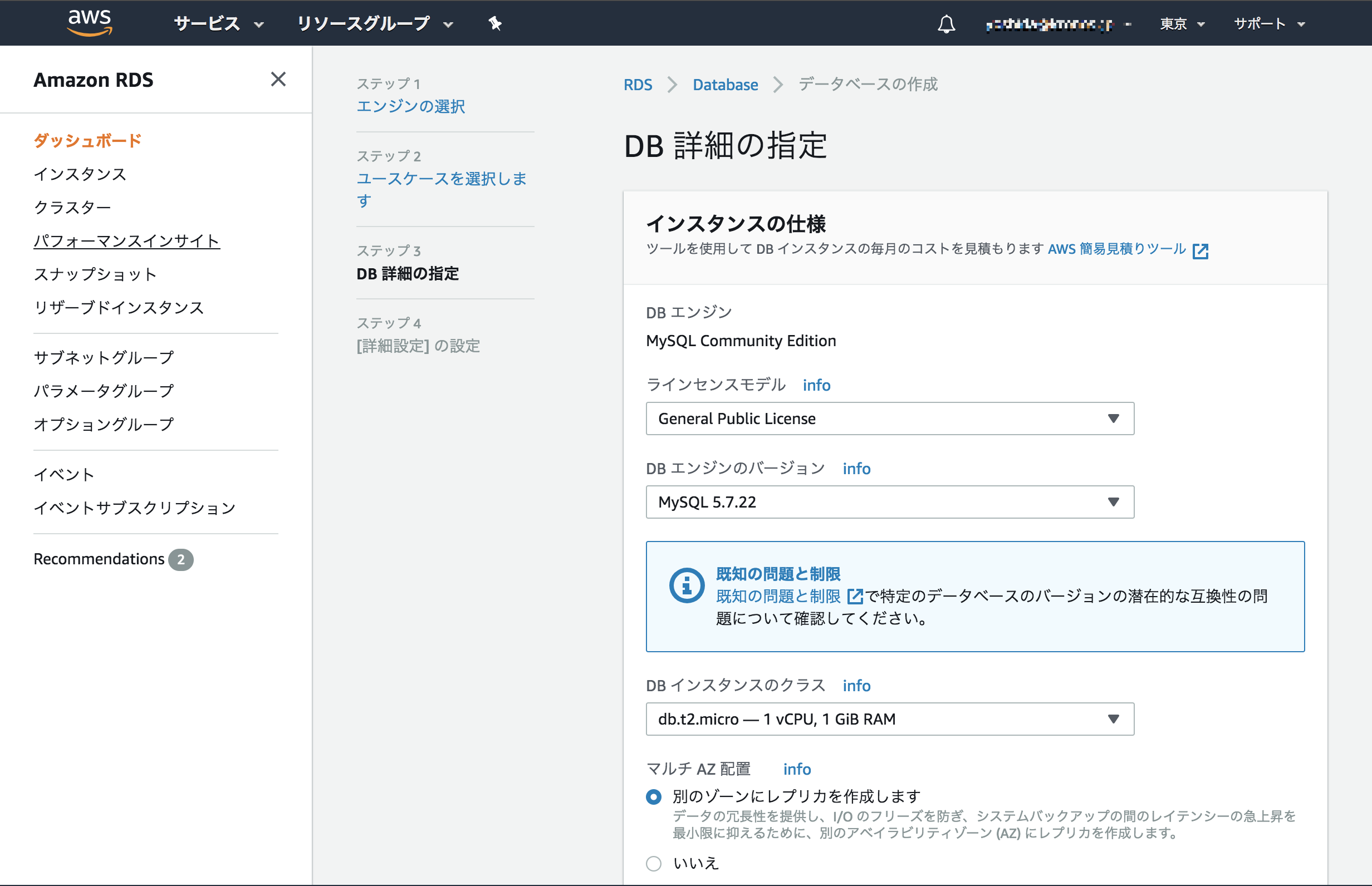Go to ダッシュボード in sidebar
The width and height of the screenshot is (1372, 886).
pyautogui.click(x=87, y=140)
